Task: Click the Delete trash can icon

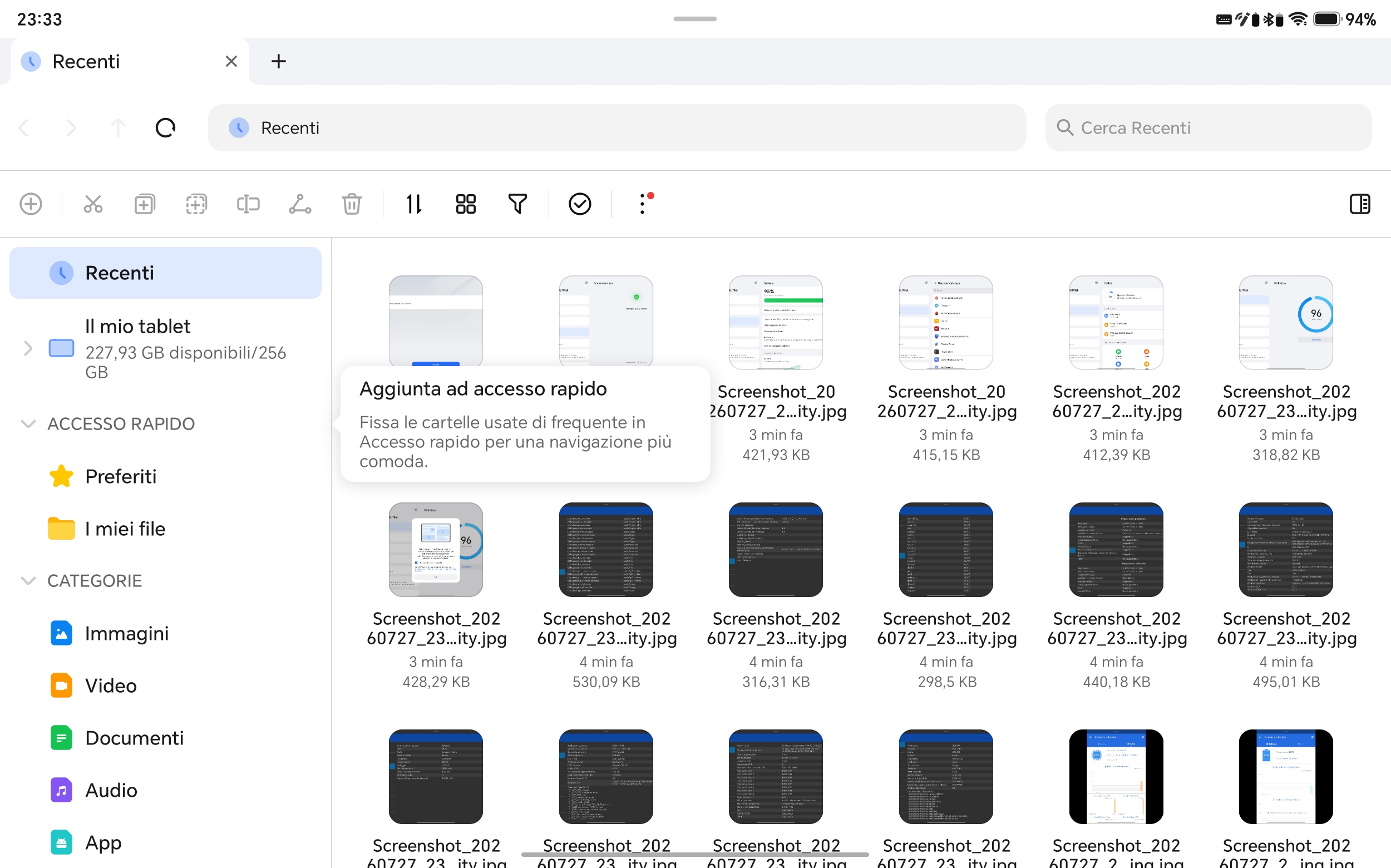Action: click(x=352, y=204)
